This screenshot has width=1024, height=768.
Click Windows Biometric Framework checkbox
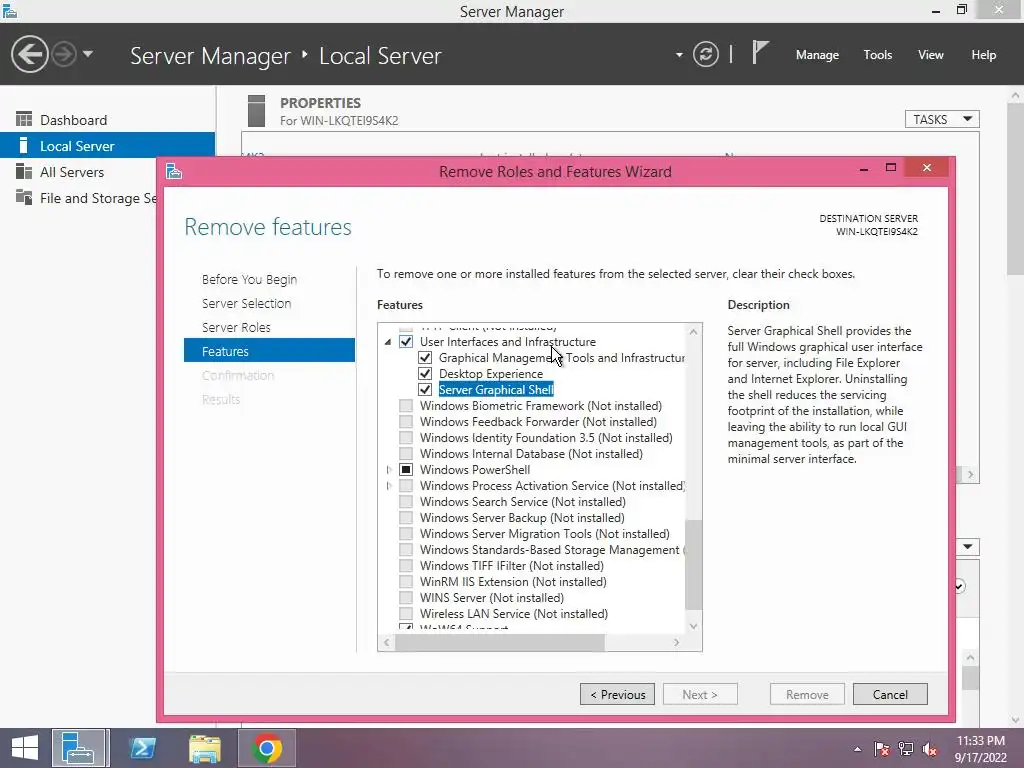(406, 406)
